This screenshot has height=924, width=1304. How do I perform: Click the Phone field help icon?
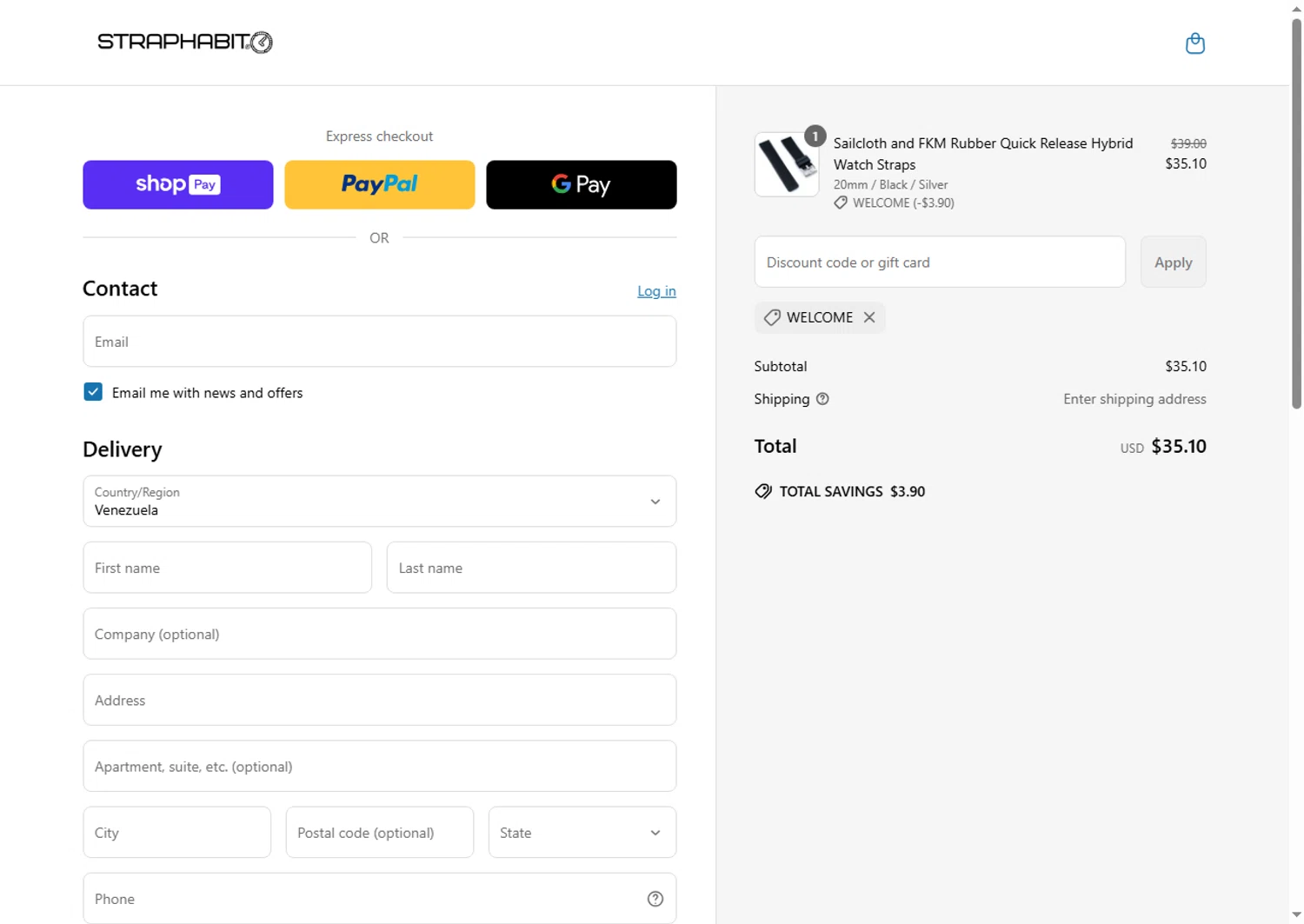click(x=655, y=899)
